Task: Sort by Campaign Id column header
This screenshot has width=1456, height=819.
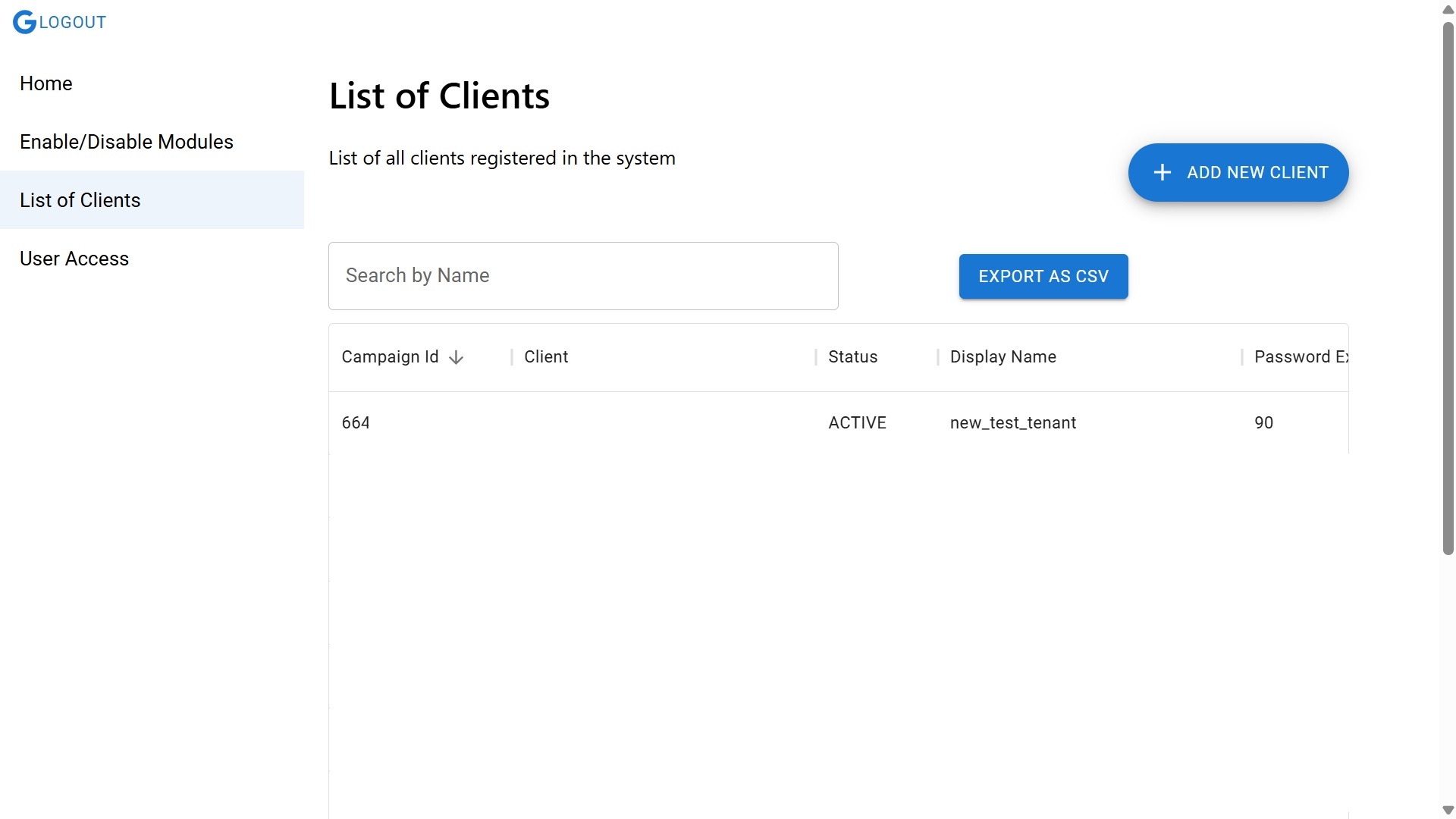Action: click(x=390, y=357)
